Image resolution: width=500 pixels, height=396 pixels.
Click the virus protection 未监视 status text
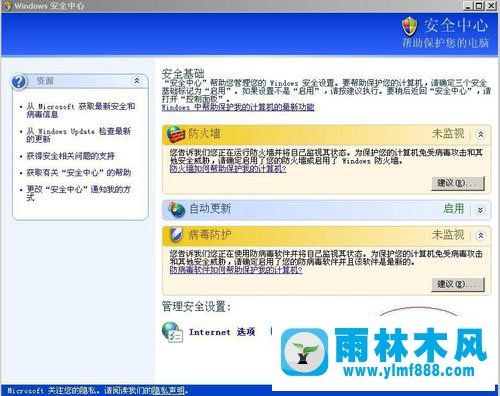click(448, 235)
